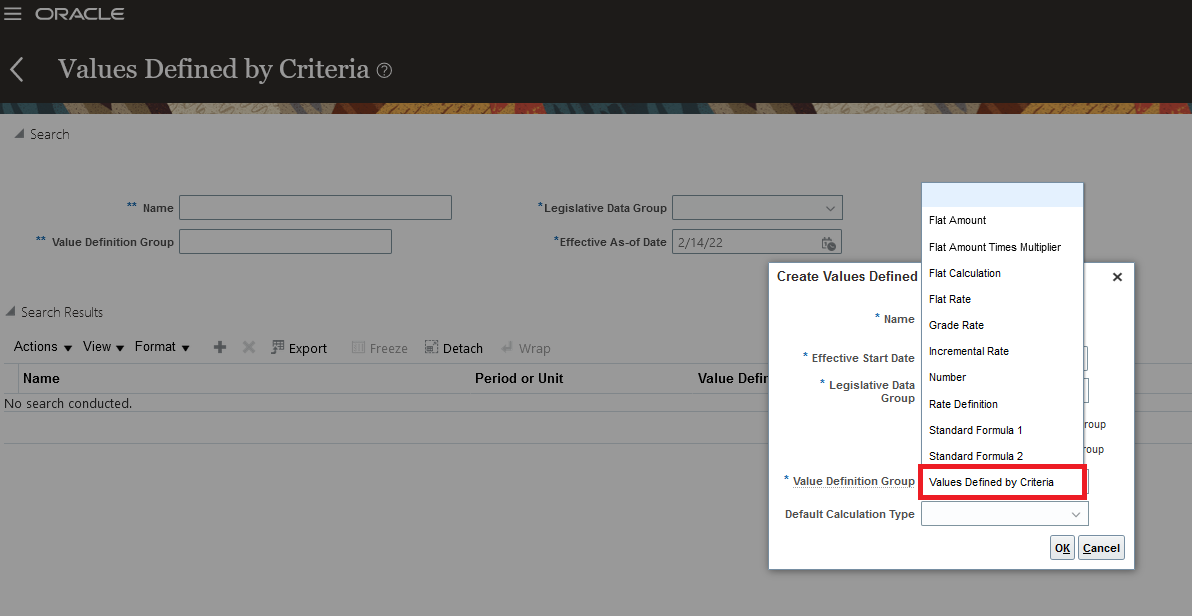Open the Actions menu
1192x616 pixels.
click(x=43, y=347)
